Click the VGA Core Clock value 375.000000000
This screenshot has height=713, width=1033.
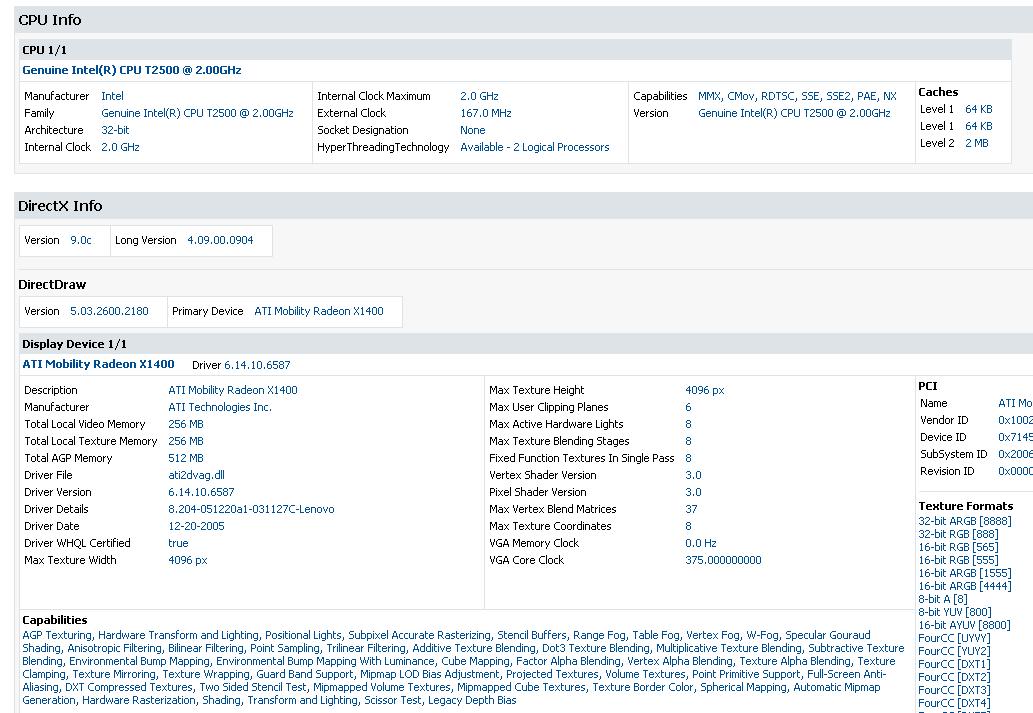click(723, 560)
